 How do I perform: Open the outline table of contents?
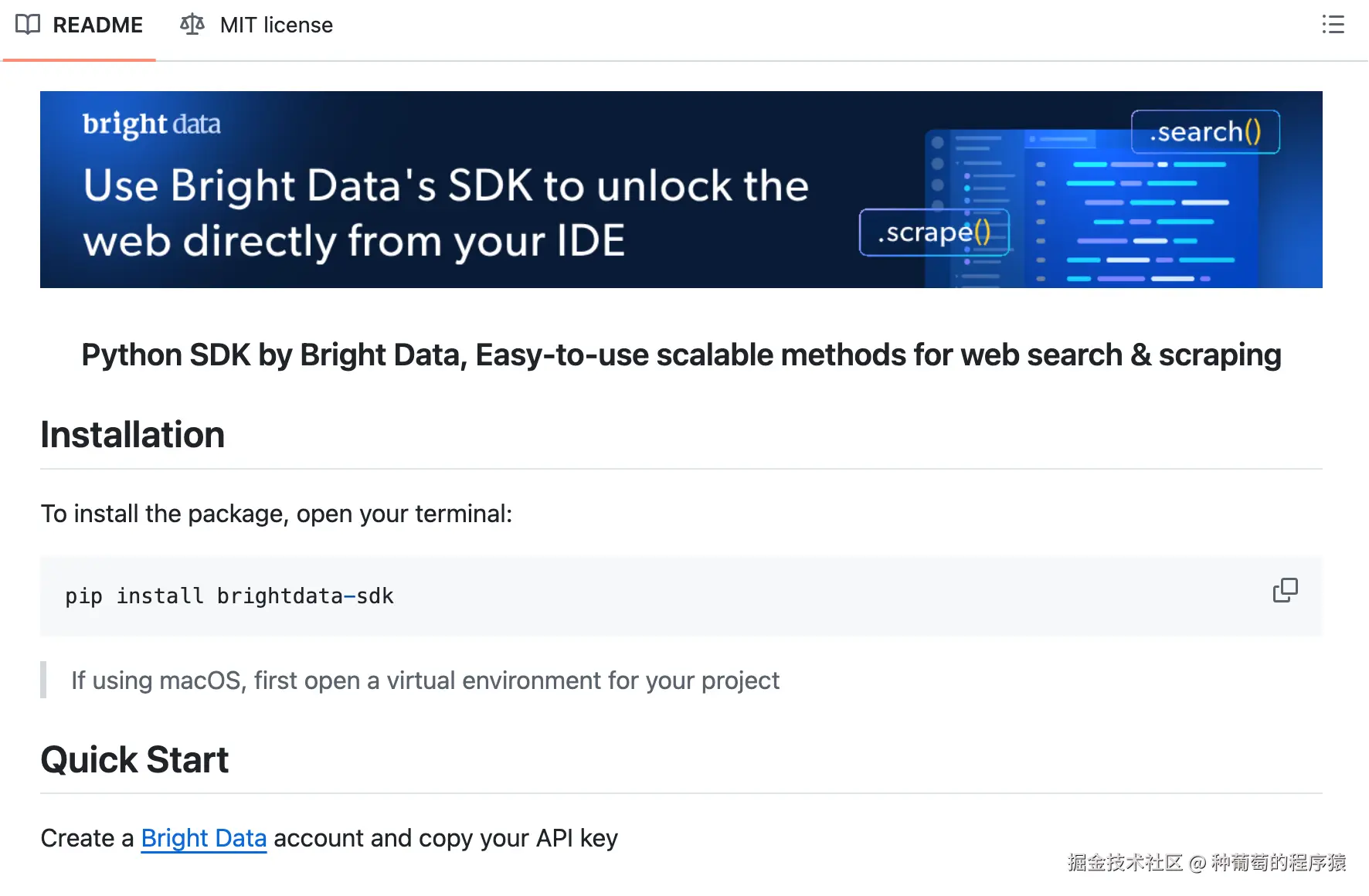tap(1333, 25)
